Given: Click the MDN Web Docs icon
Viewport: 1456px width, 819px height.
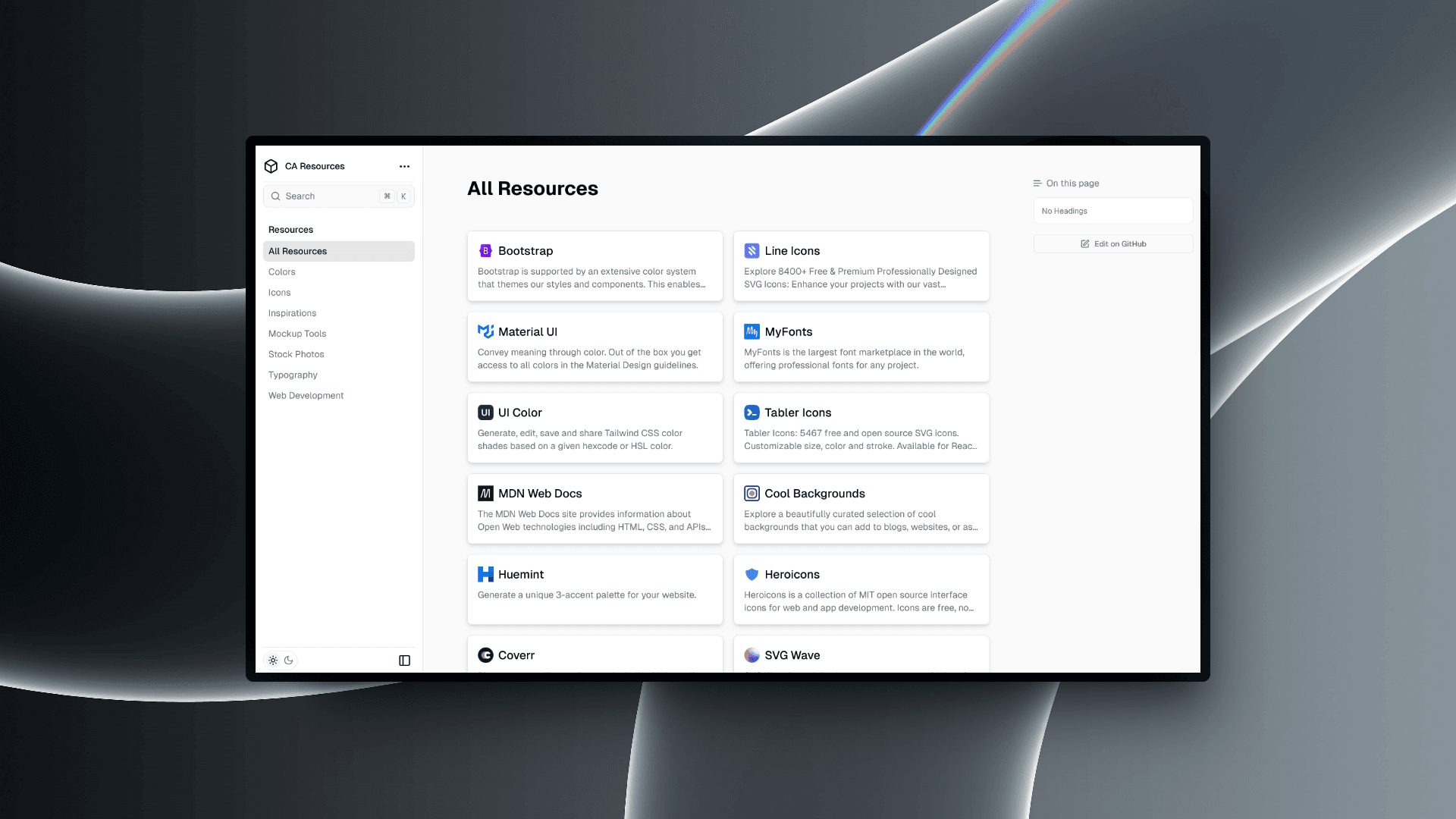Looking at the screenshot, I should pos(486,493).
